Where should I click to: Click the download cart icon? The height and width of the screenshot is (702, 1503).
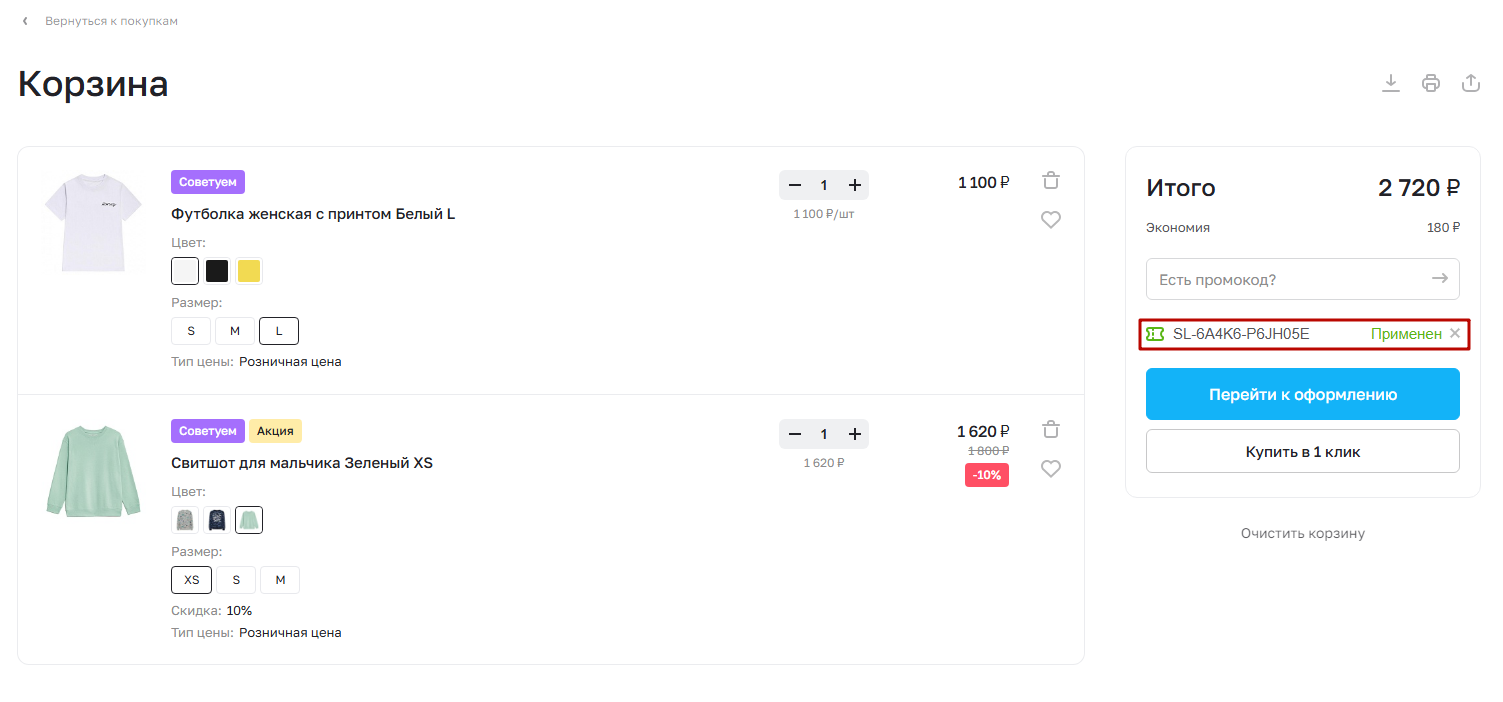pos(1390,83)
